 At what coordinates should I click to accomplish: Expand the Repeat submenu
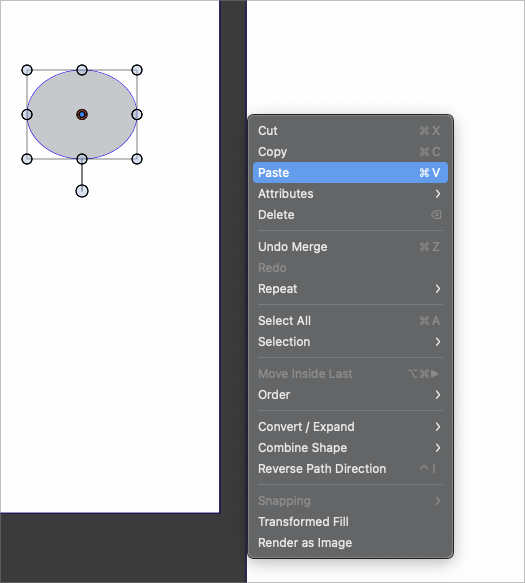[x=350, y=289]
